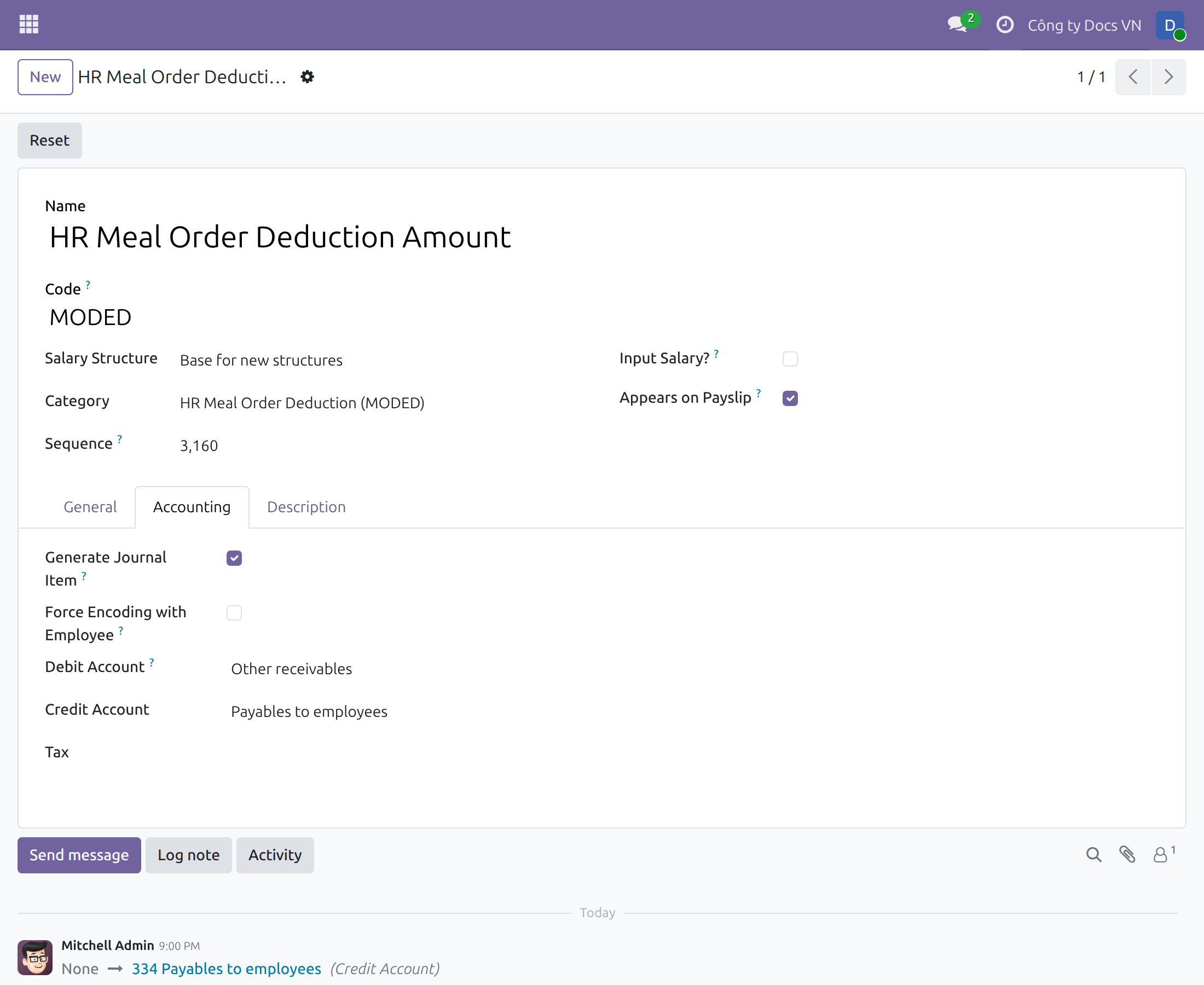Switch to the General tab
The height and width of the screenshot is (985, 1204).
90,507
